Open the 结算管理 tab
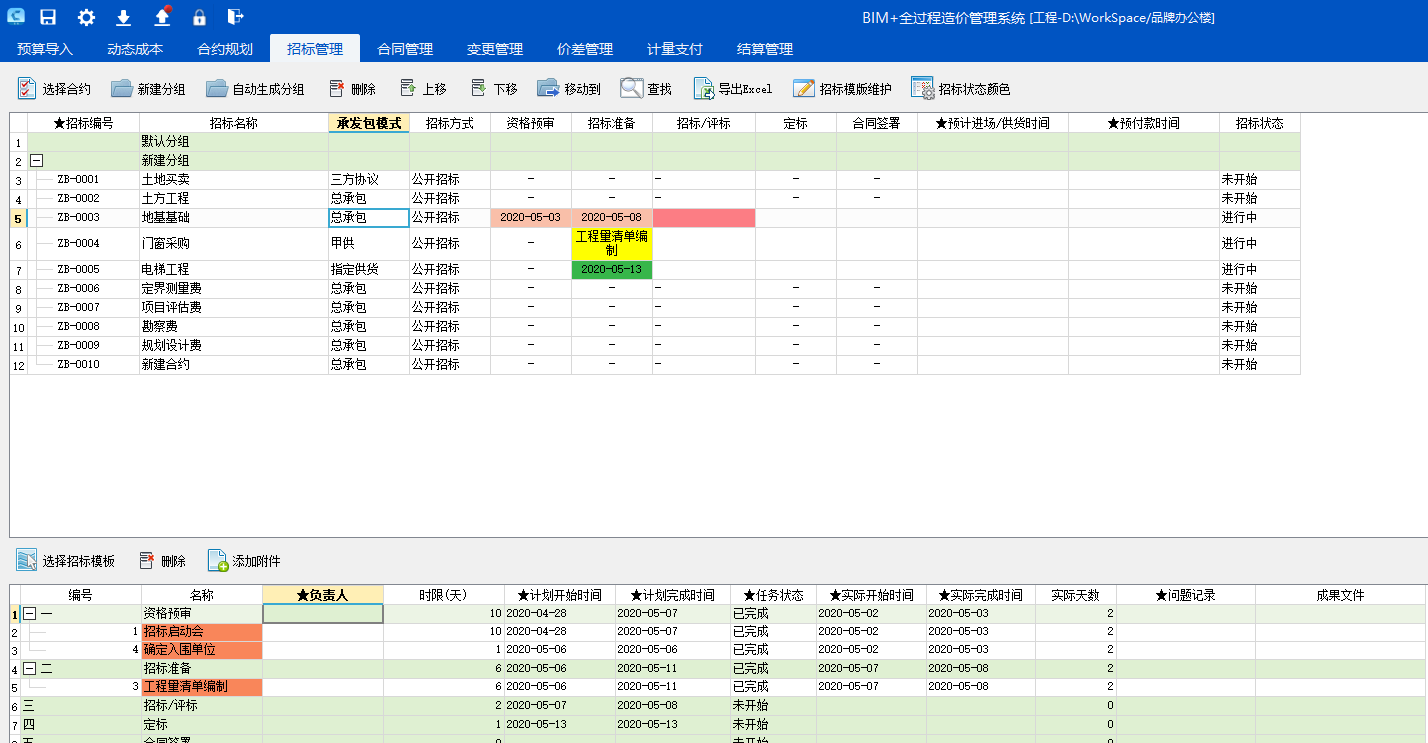The height and width of the screenshot is (743, 1428). (x=765, y=49)
